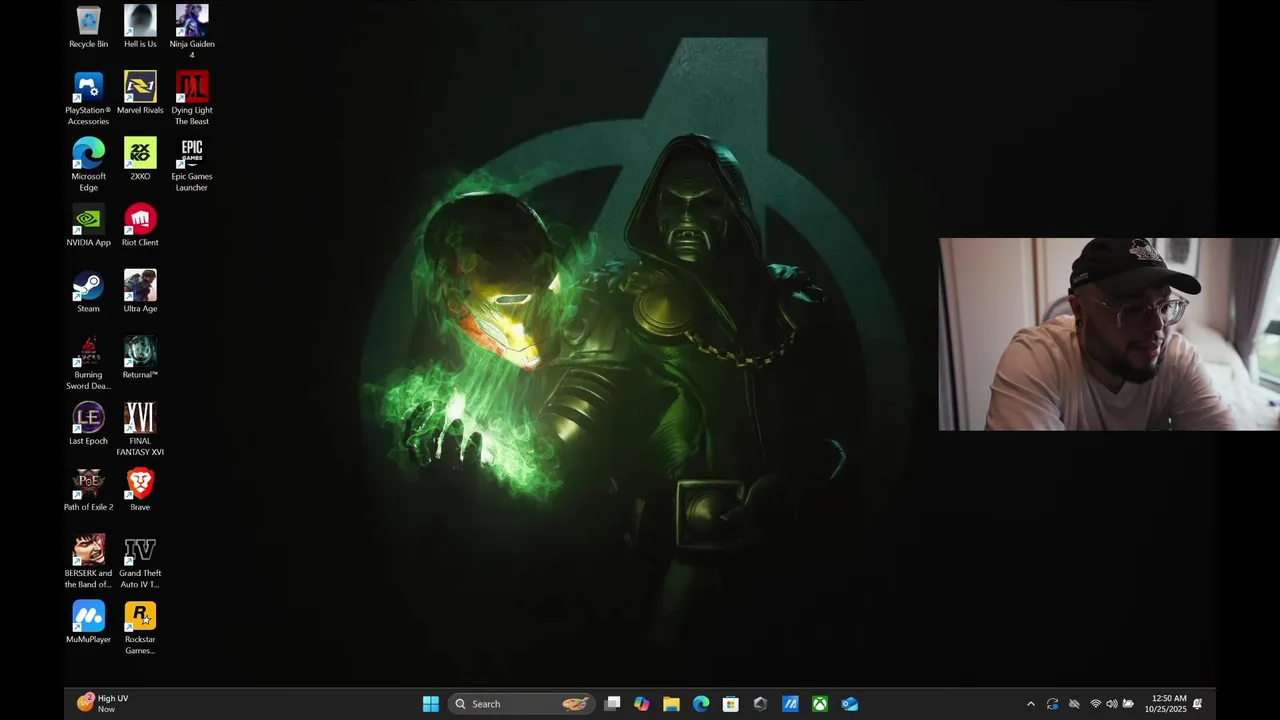Open the notification bell icon
Screen dimensions: 1280x720
pyautogui.click(x=1198, y=704)
